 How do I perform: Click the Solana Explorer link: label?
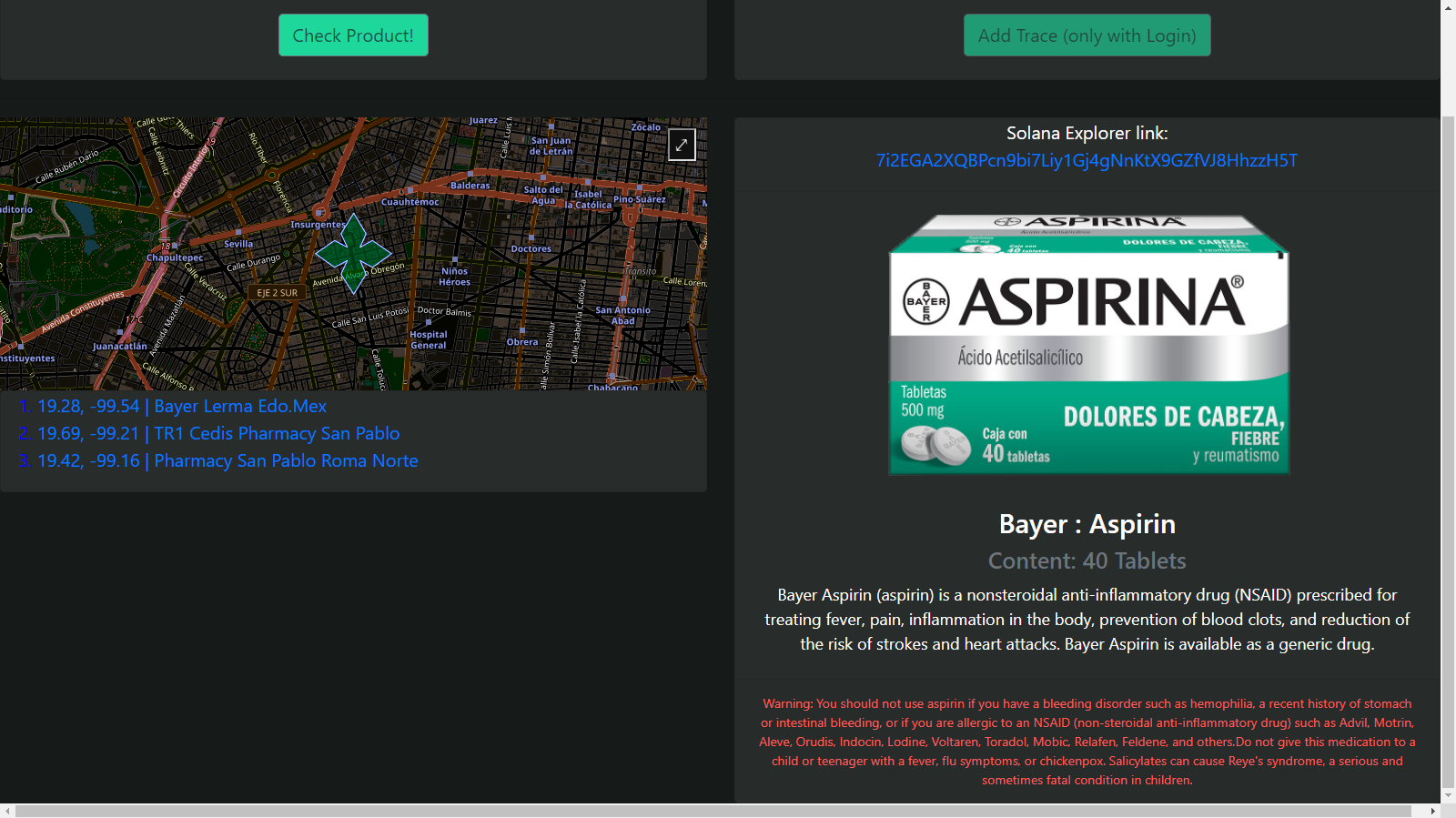(x=1087, y=134)
